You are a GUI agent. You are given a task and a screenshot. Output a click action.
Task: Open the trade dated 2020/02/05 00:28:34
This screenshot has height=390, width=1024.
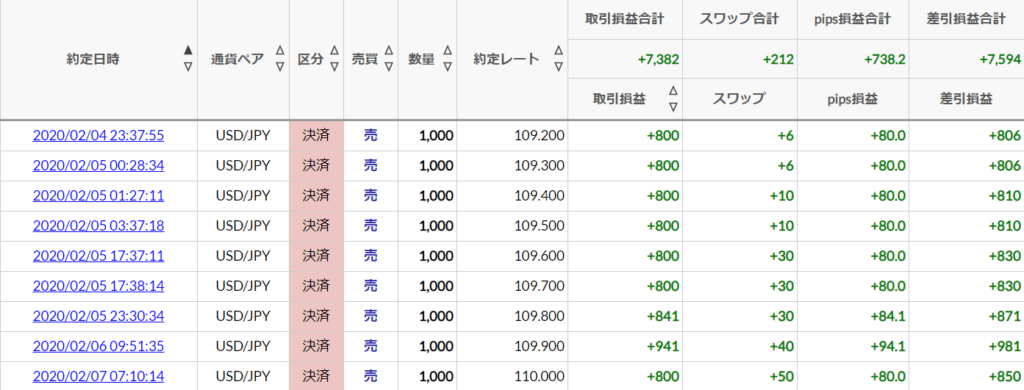[98, 166]
